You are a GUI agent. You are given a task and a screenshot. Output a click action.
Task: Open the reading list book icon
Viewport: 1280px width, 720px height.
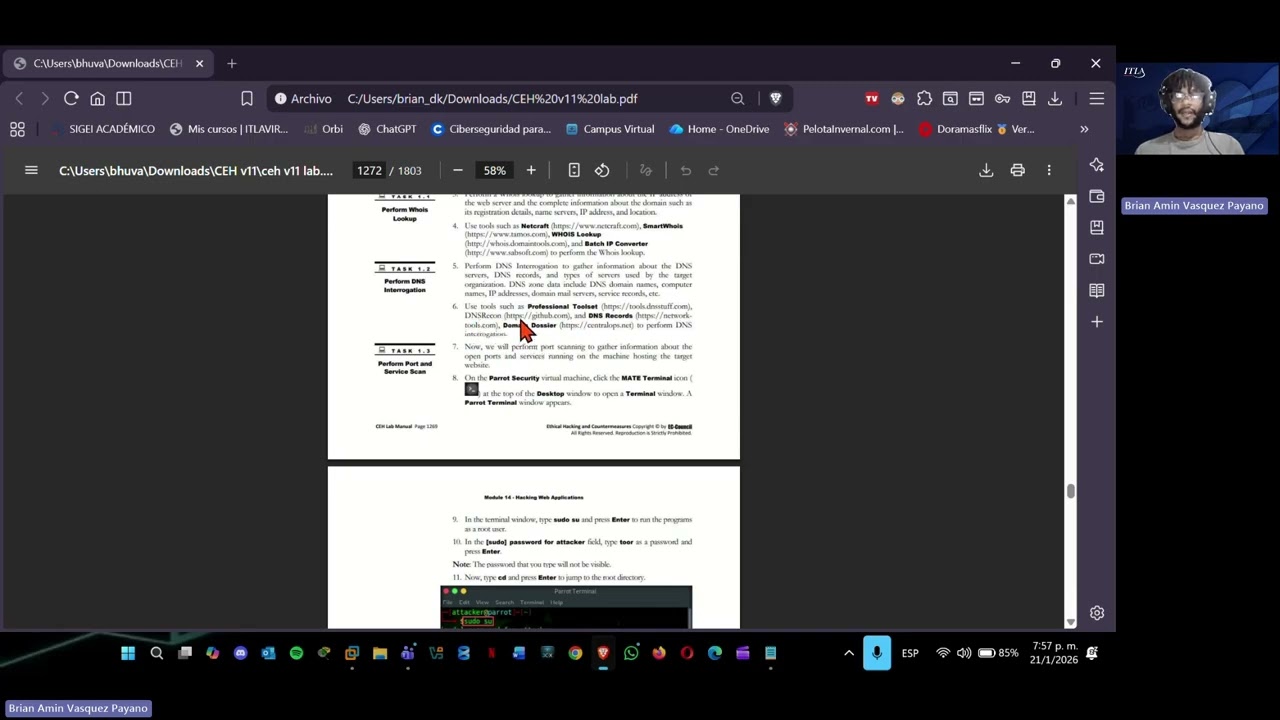(x=1097, y=290)
